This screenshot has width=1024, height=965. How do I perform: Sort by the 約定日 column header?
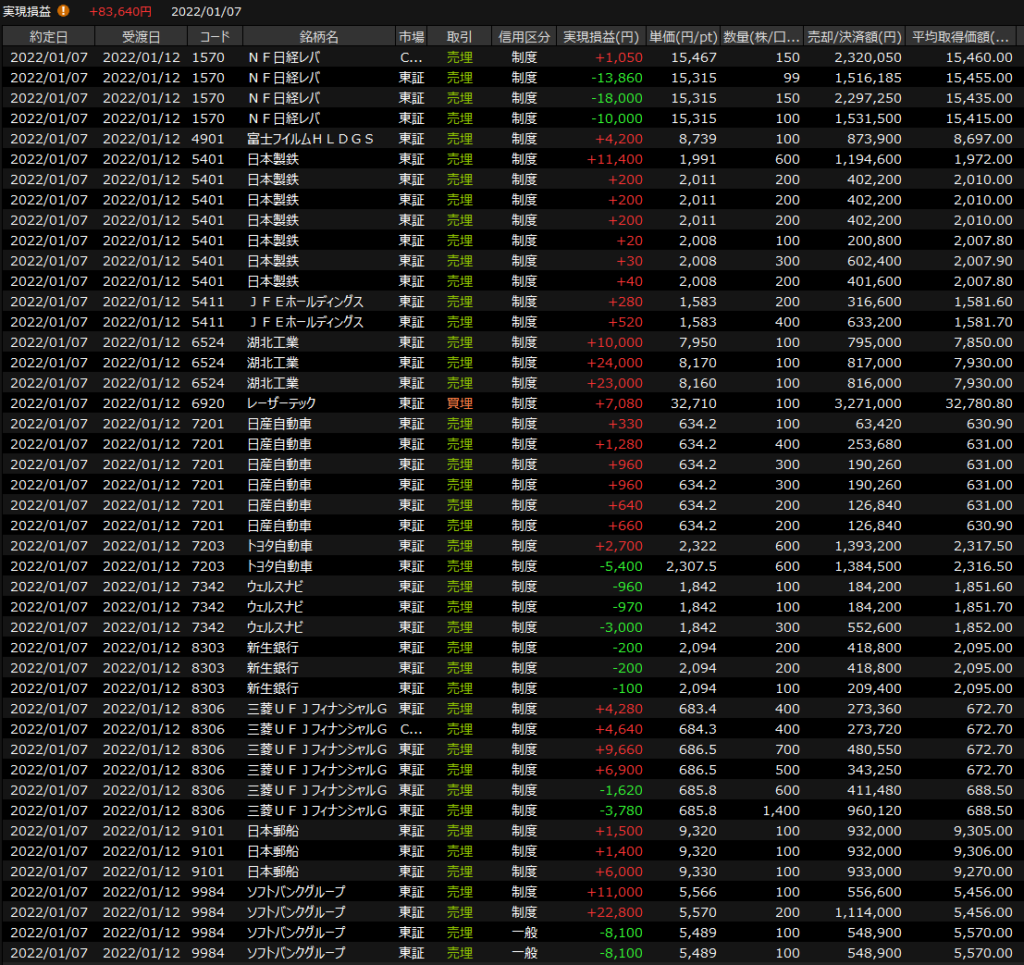coord(48,37)
